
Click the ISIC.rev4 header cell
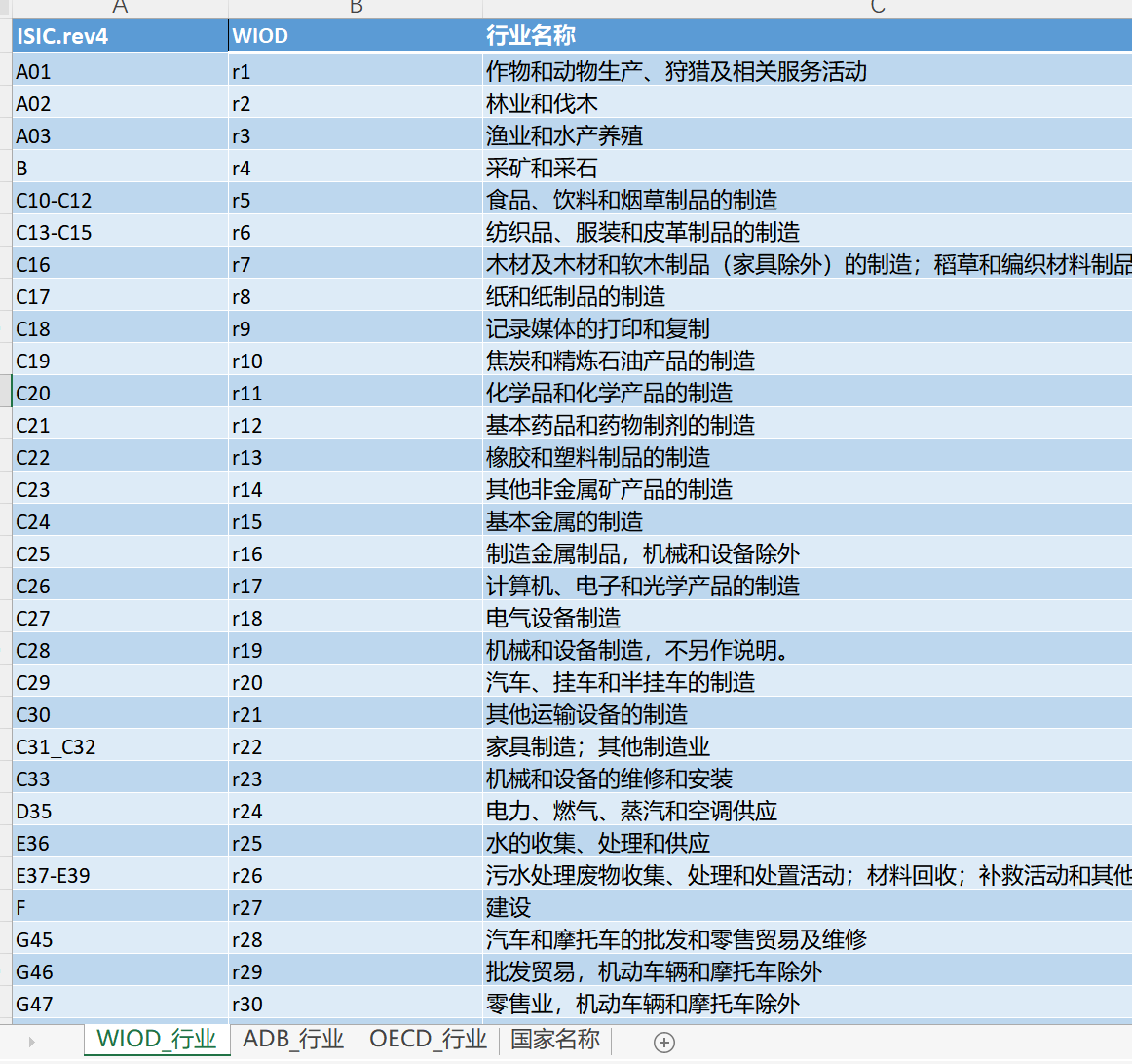(x=120, y=35)
